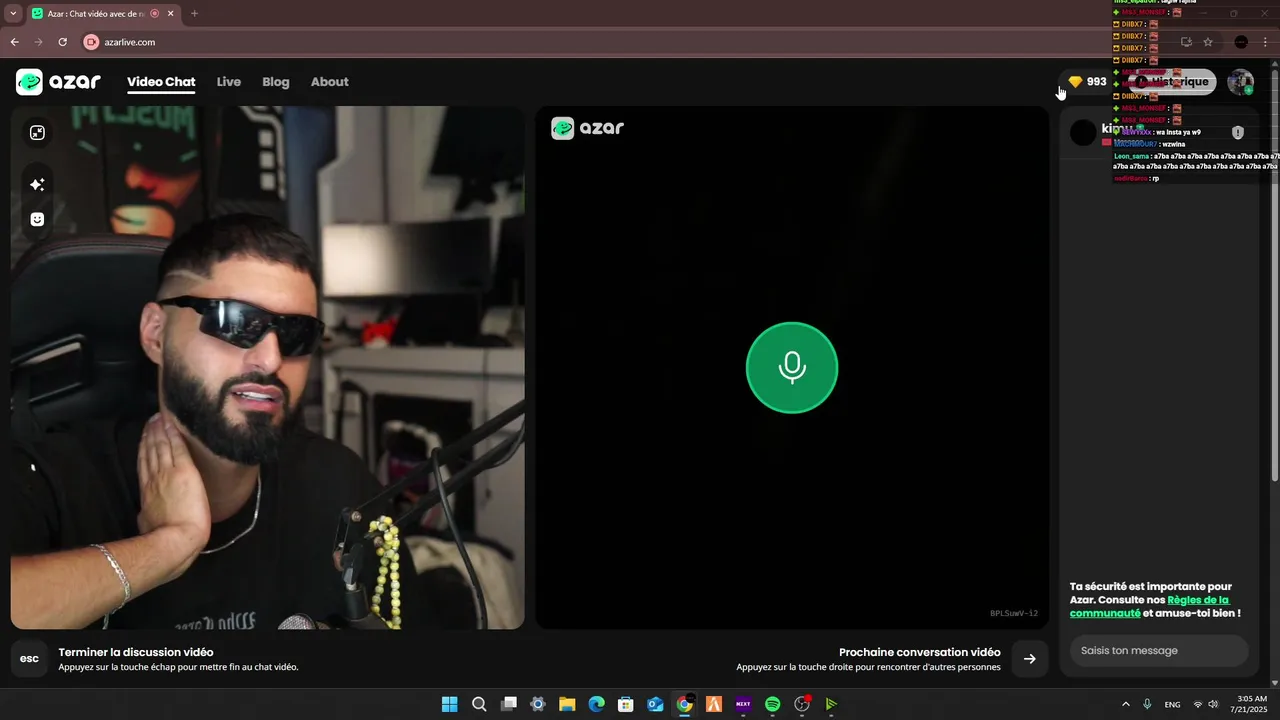Open Task View on the taskbar
The image size is (1280, 720).
point(508,704)
